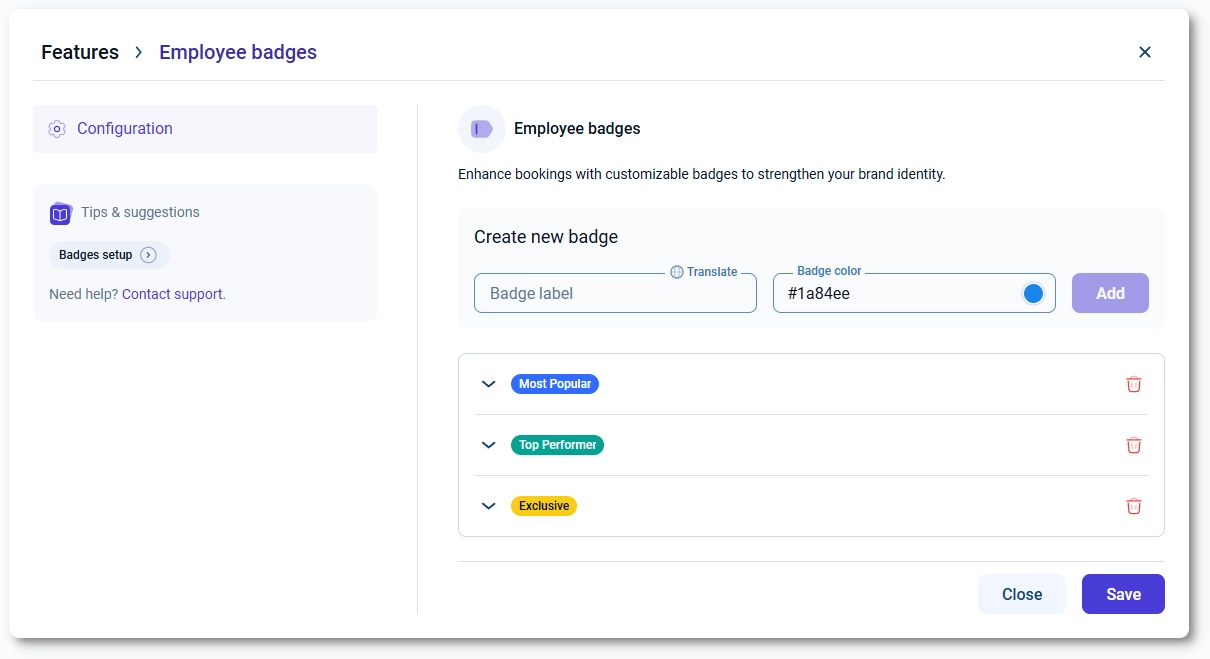1210x659 pixels.
Task: Click the Employee badges tag icon
Action: [x=482, y=129]
